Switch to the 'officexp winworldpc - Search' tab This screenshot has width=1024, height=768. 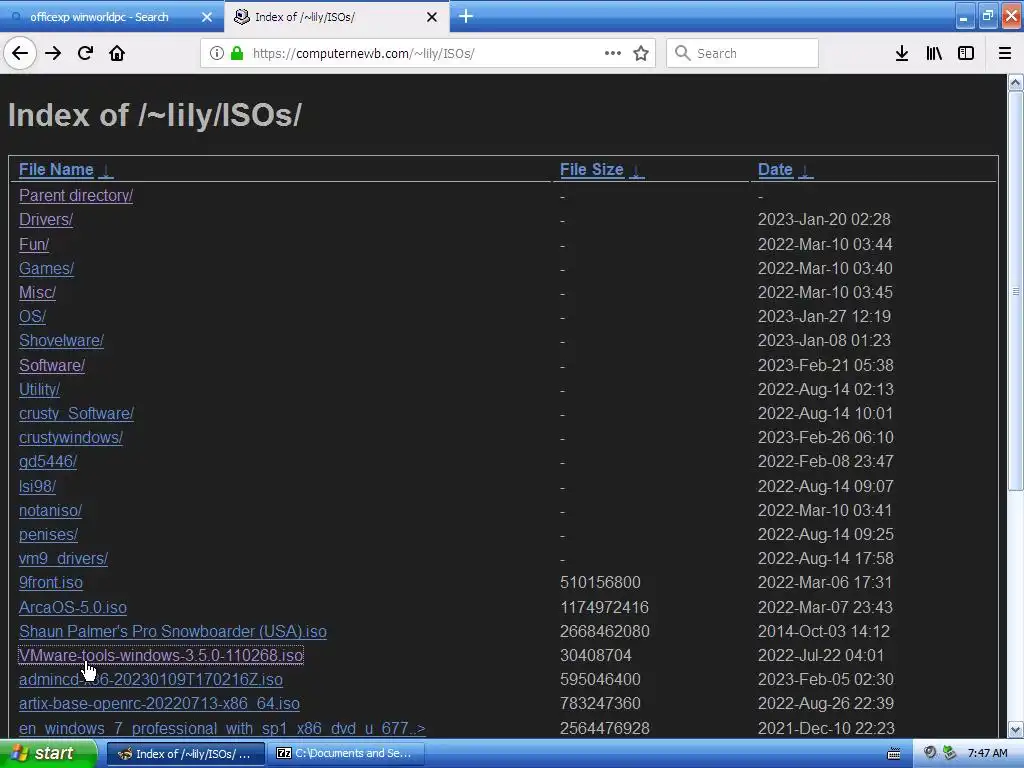coord(99,17)
